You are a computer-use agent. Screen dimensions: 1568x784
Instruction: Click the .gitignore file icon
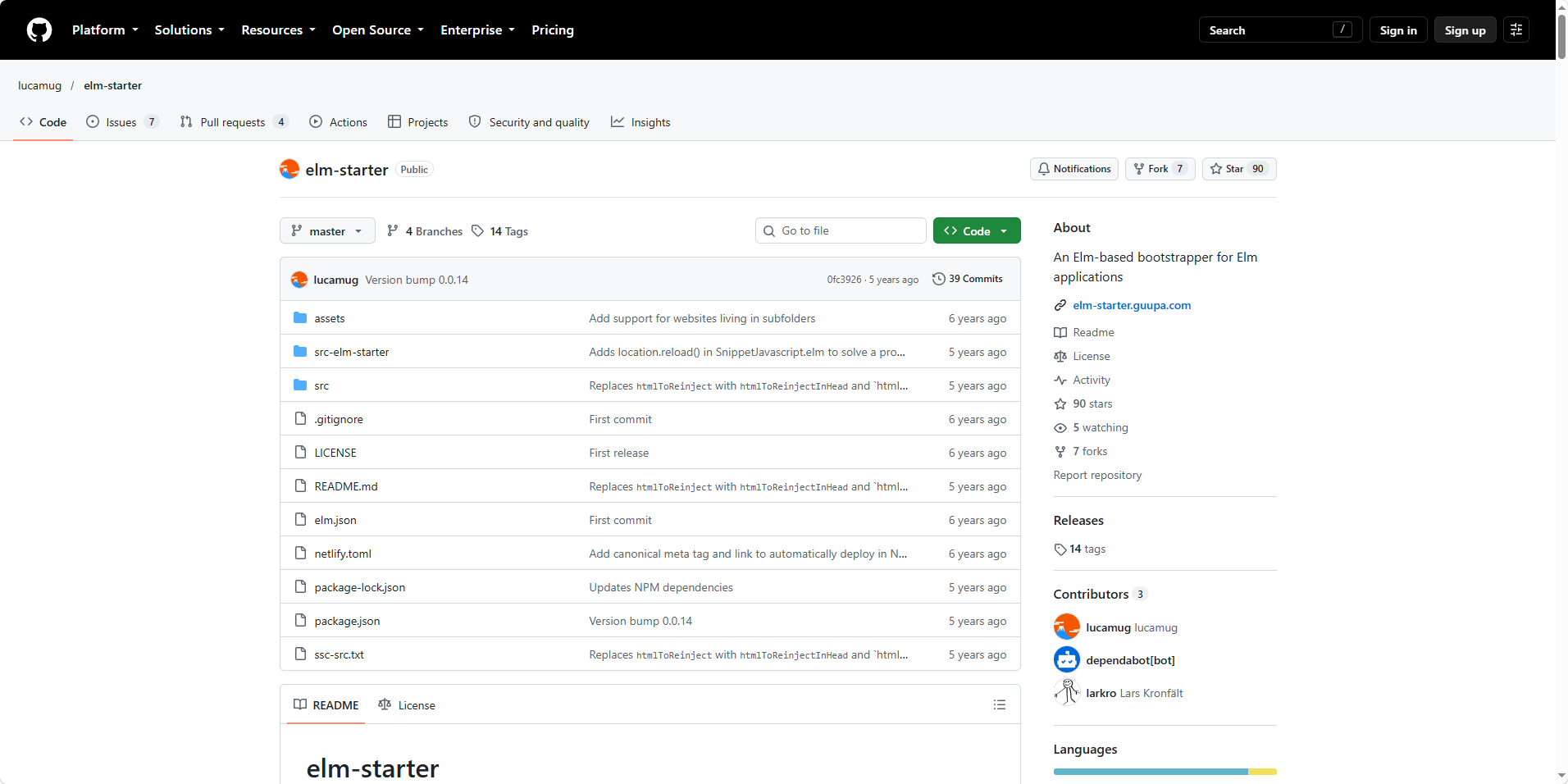300,418
